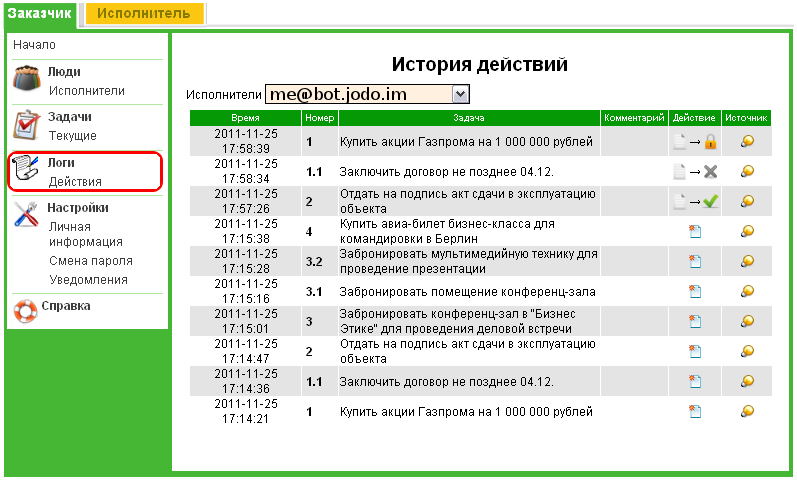The width and height of the screenshot is (797, 480).
Task: Click the new-task action icon for Berlin ticket
Action: [x=696, y=232]
